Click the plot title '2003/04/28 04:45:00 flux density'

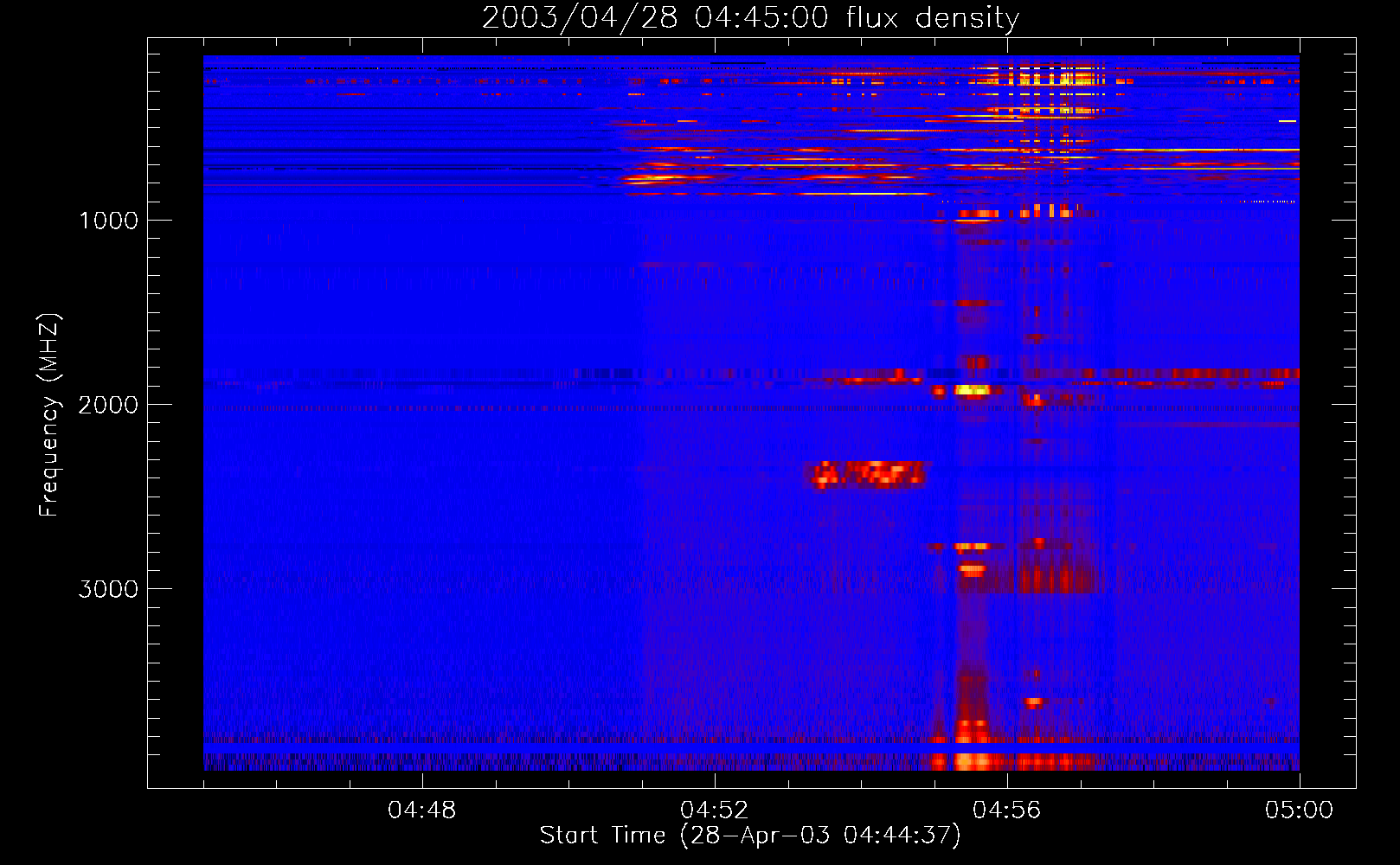point(750,17)
